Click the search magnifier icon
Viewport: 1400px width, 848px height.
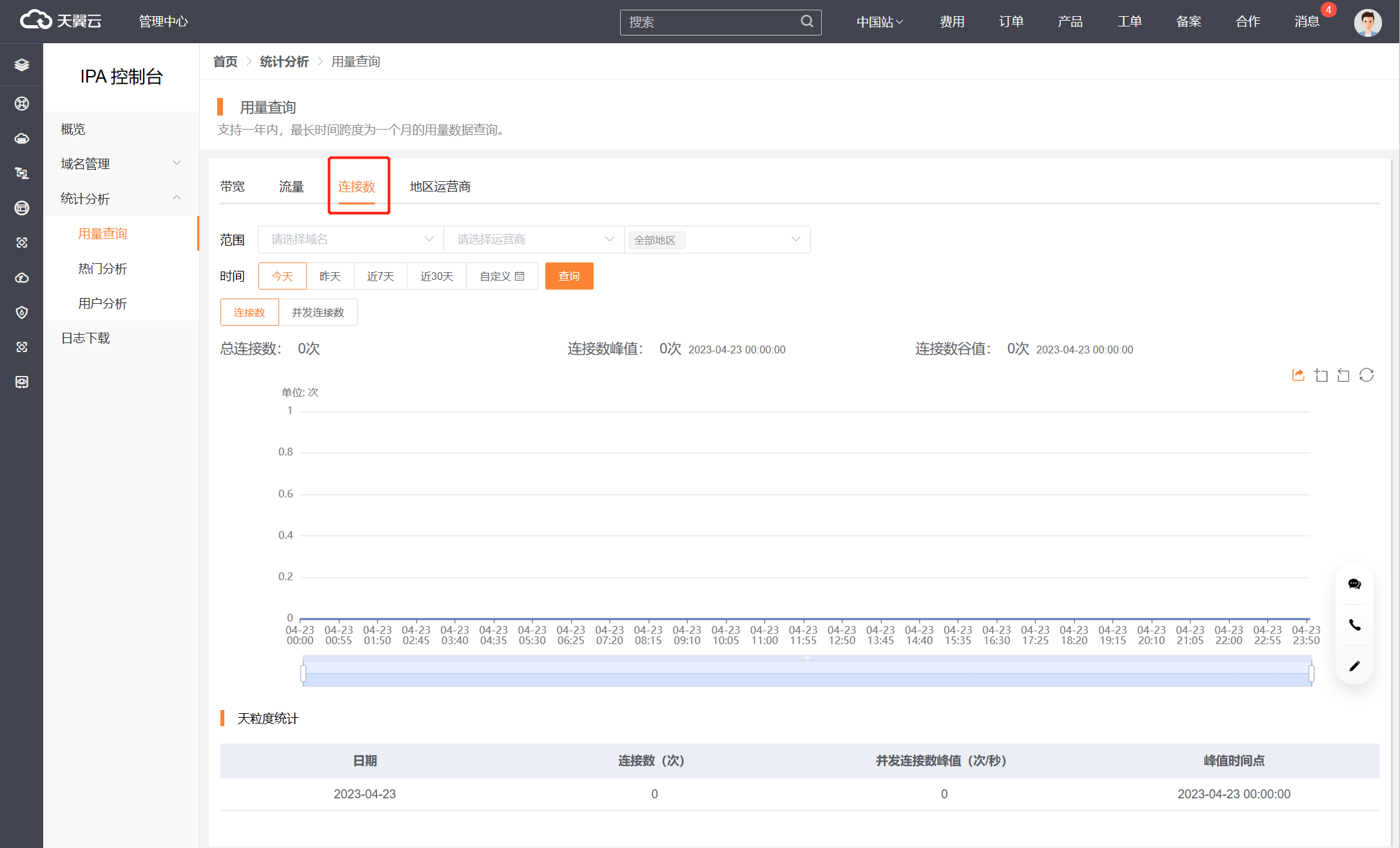pyautogui.click(x=806, y=21)
